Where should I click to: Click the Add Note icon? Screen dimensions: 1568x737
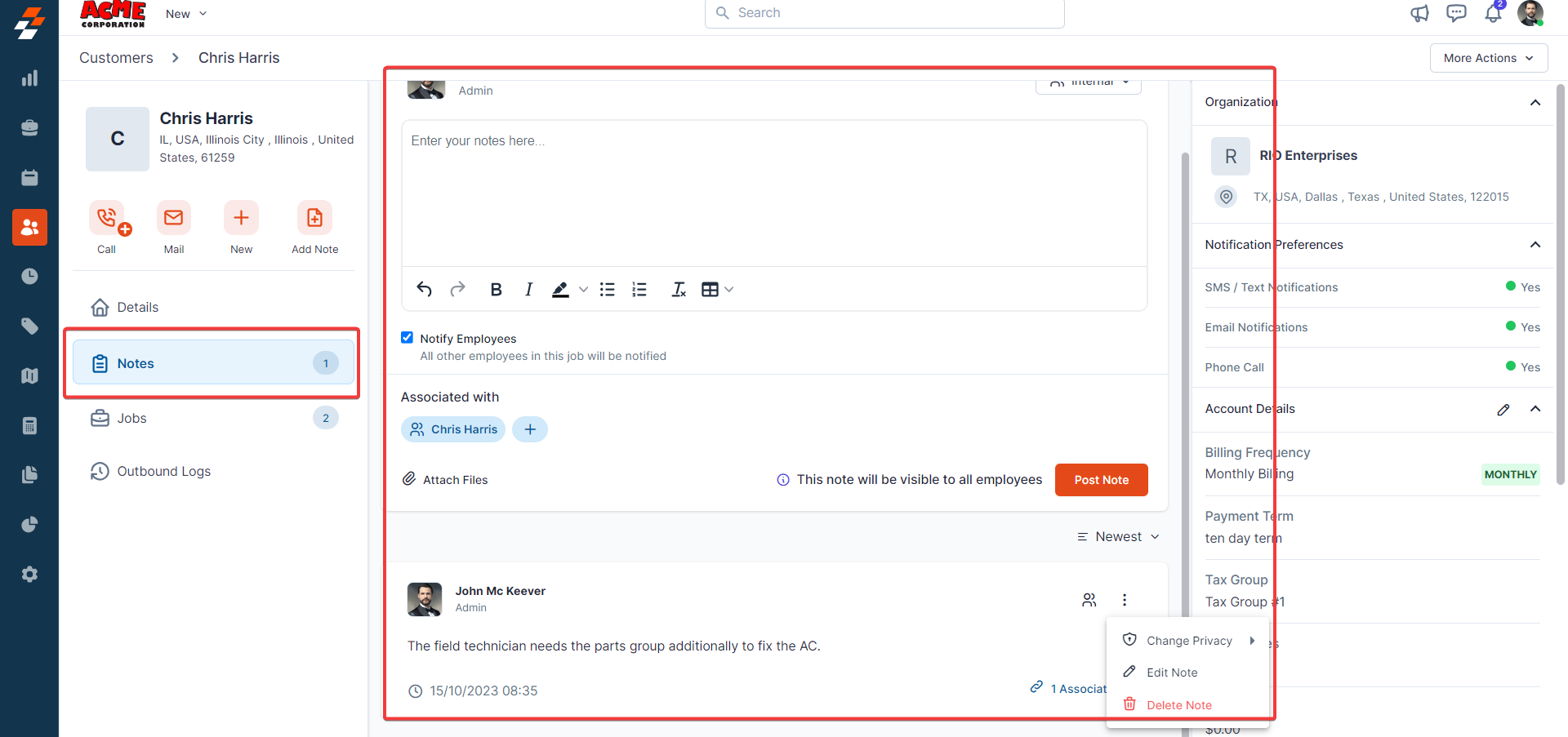(314, 218)
